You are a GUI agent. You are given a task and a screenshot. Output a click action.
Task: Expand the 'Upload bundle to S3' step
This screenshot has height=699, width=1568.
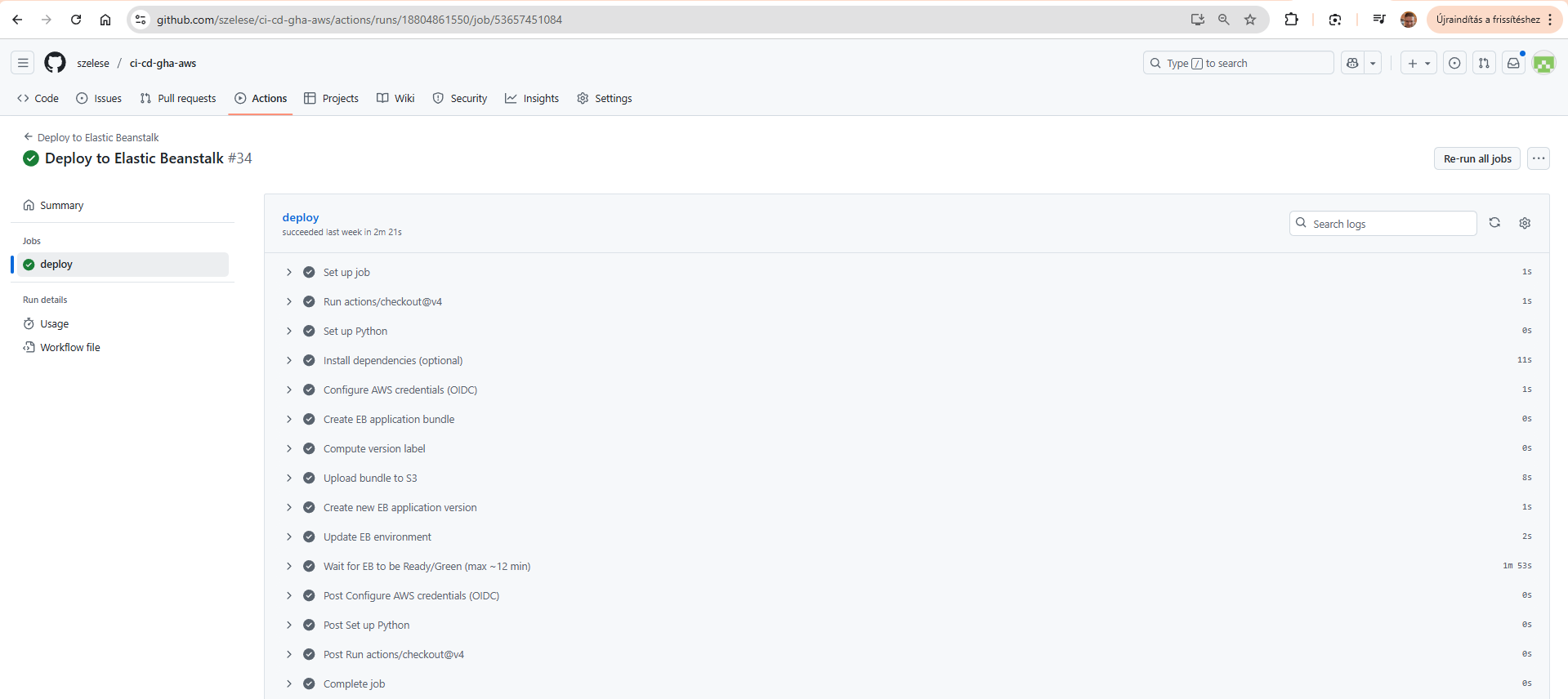pos(289,478)
